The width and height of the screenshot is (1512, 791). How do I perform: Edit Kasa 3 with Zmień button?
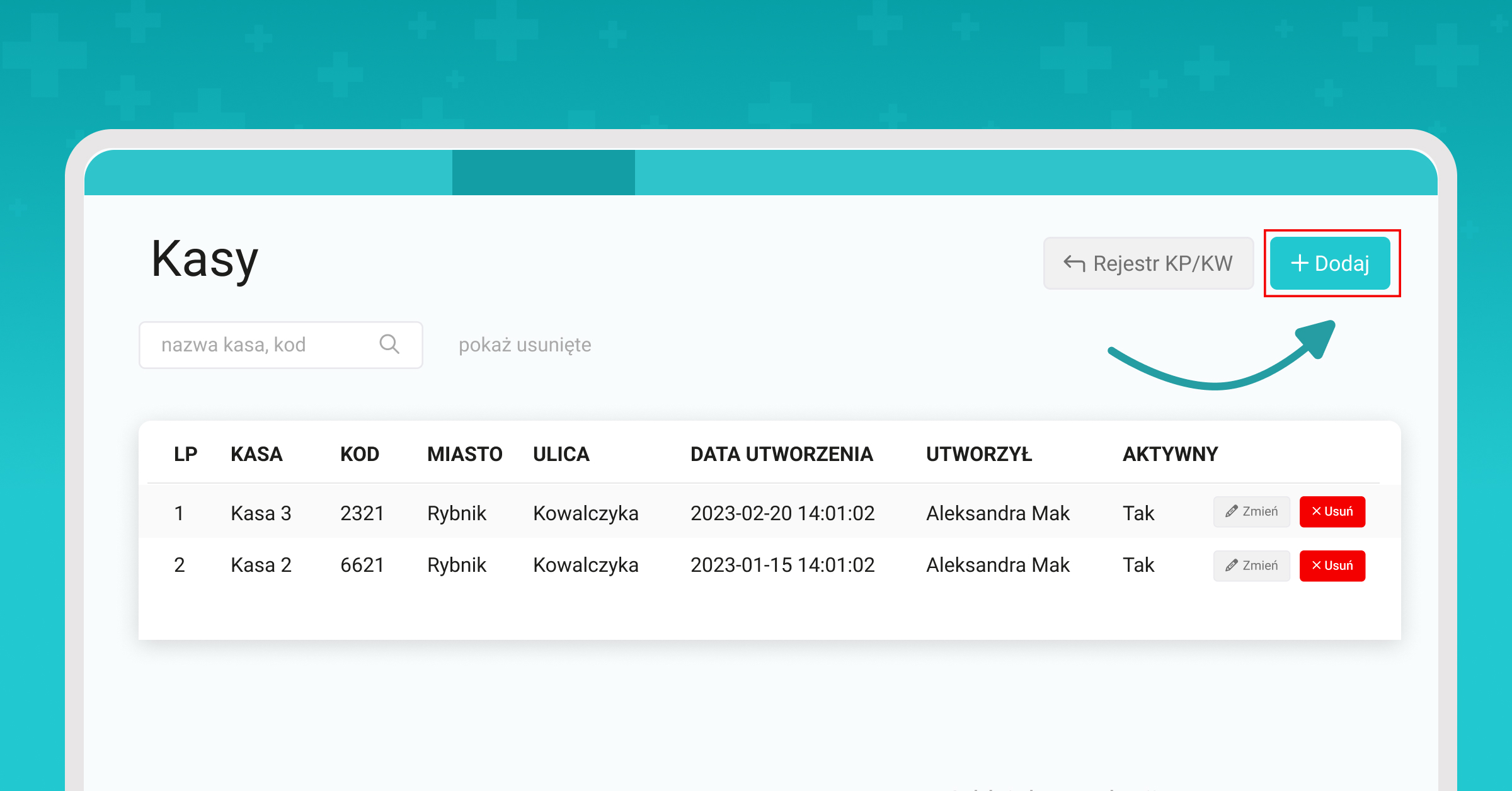pos(1251,511)
